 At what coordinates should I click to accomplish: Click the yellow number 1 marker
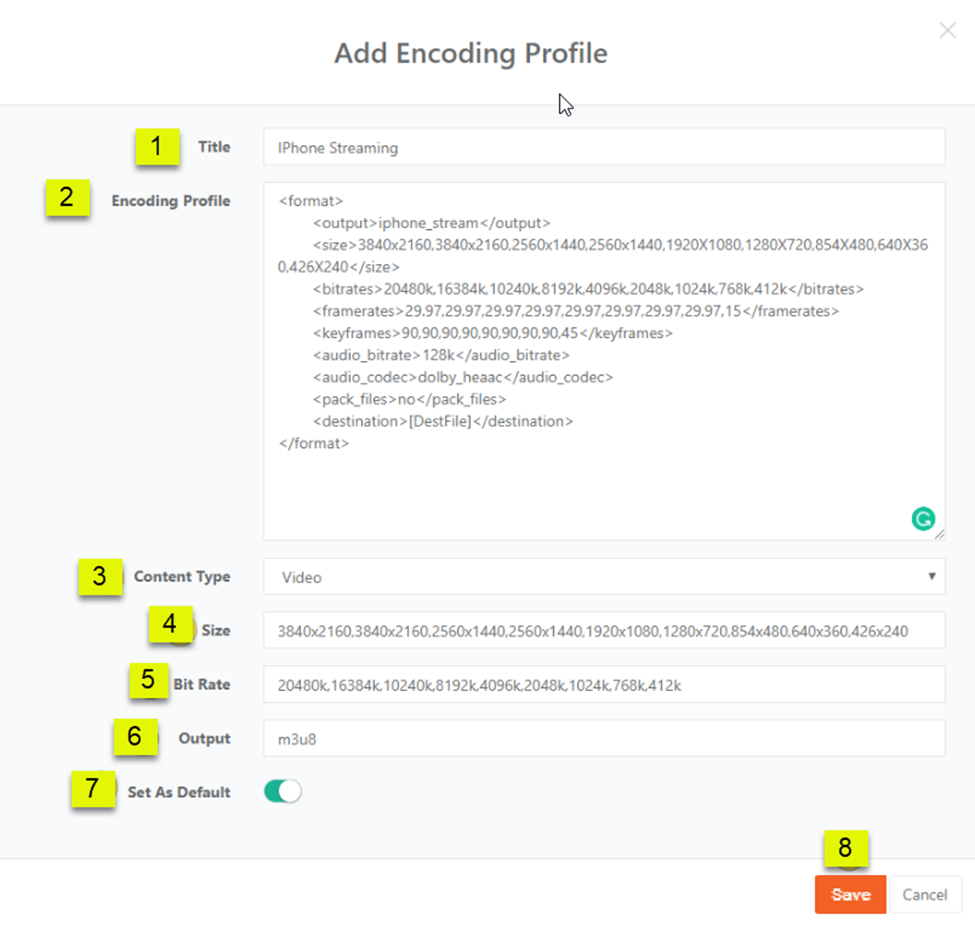[156, 147]
